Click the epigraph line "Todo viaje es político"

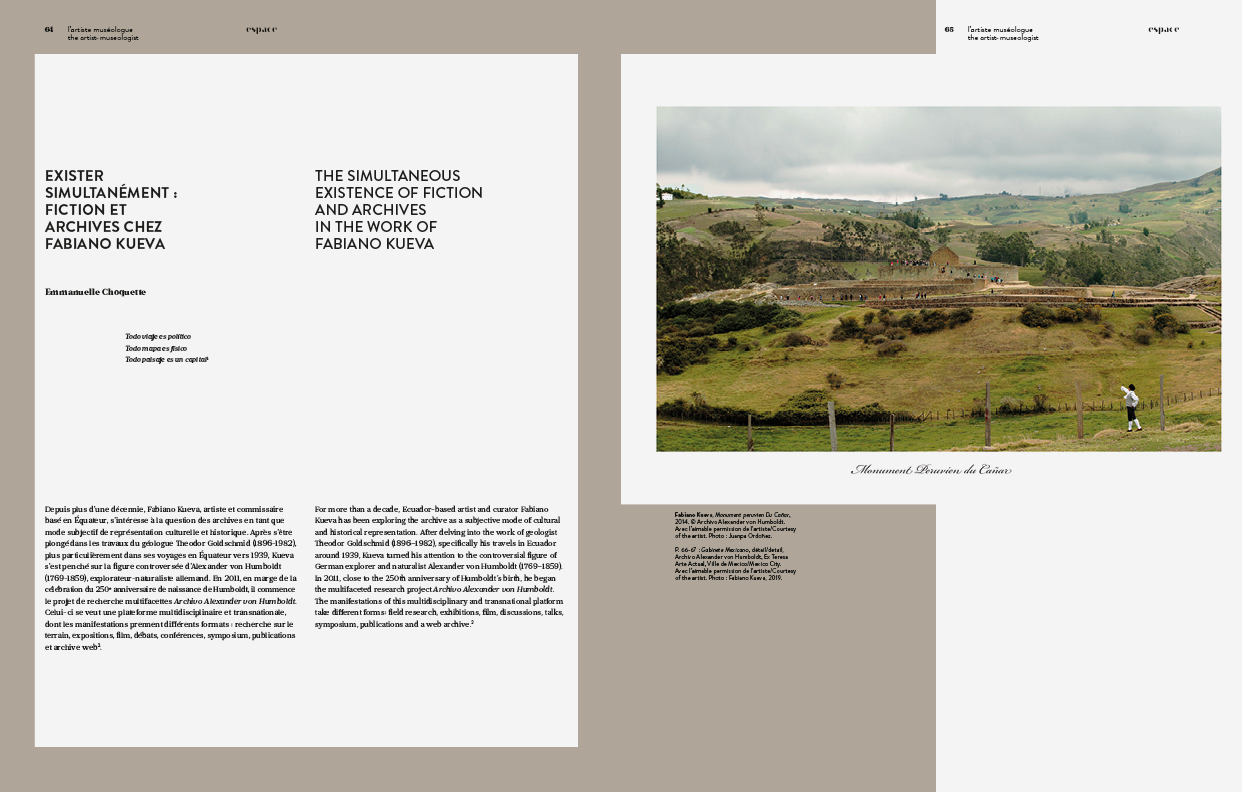click(x=158, y=337)
